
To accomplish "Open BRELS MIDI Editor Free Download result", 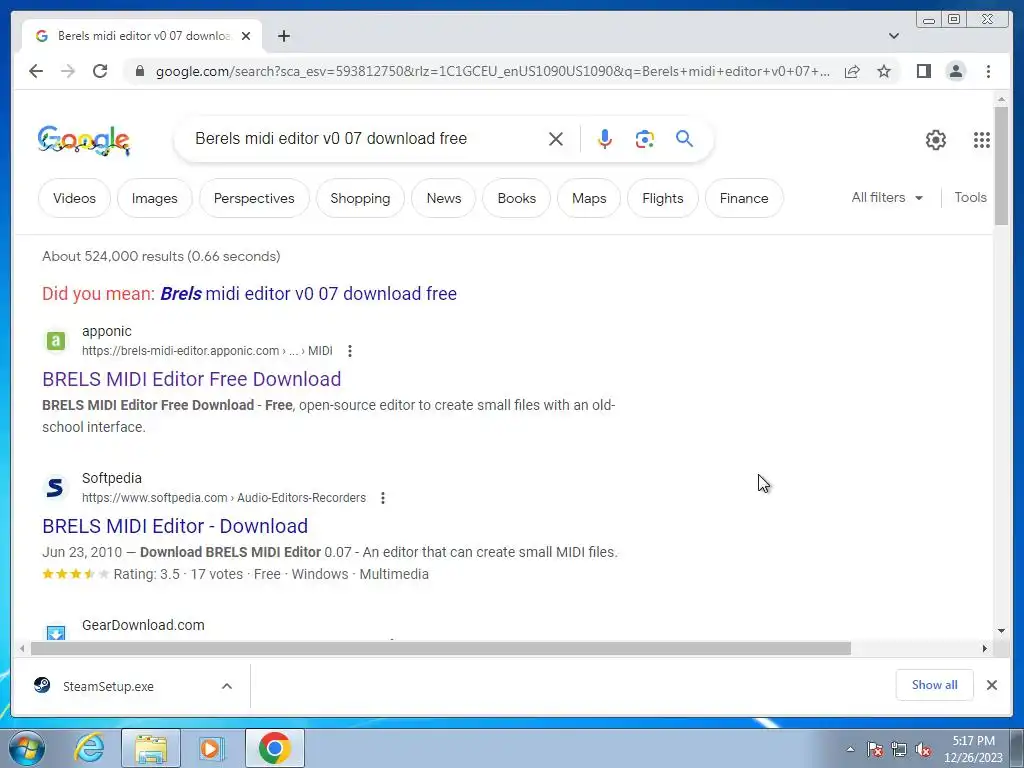I will tap(191, 379).
